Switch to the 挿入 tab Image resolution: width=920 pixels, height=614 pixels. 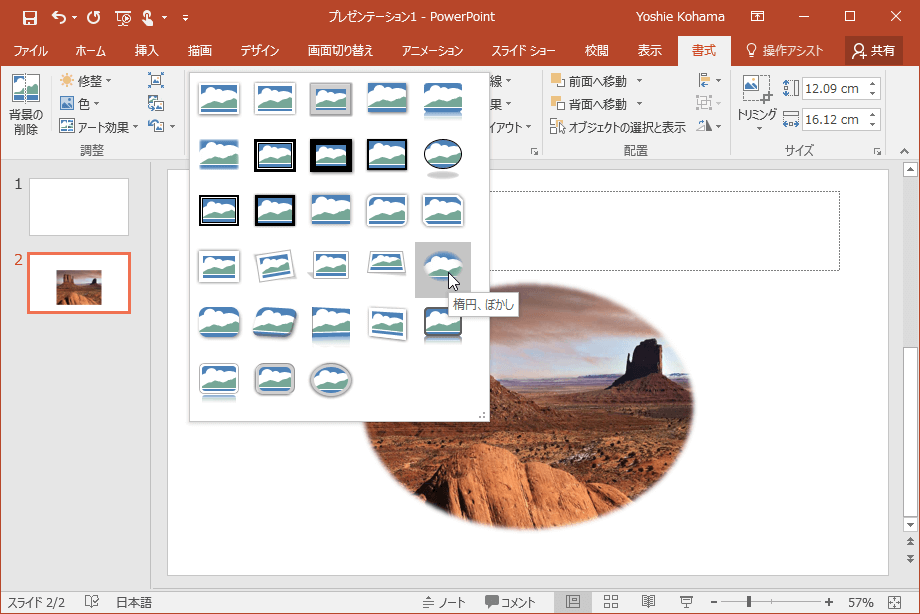(x=147, y=50)
